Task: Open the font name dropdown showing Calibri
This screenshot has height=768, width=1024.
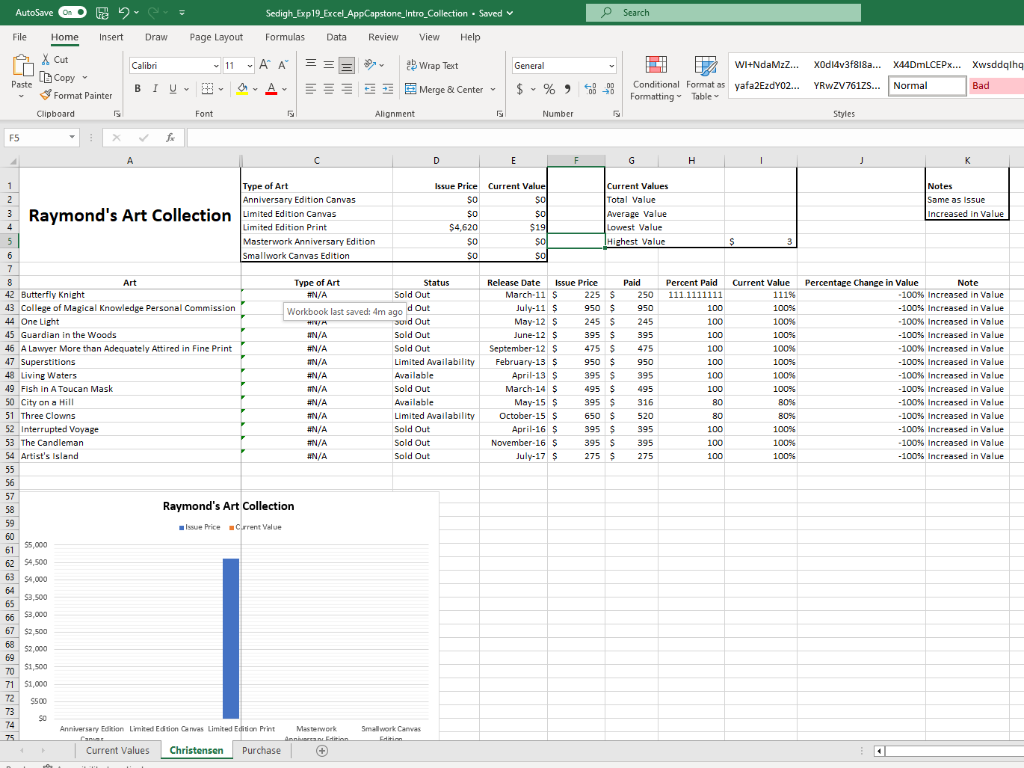Action: [216, 65]
